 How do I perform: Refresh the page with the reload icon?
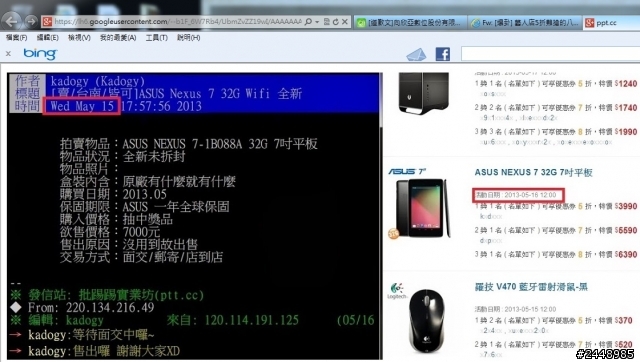tap(336, 22)
